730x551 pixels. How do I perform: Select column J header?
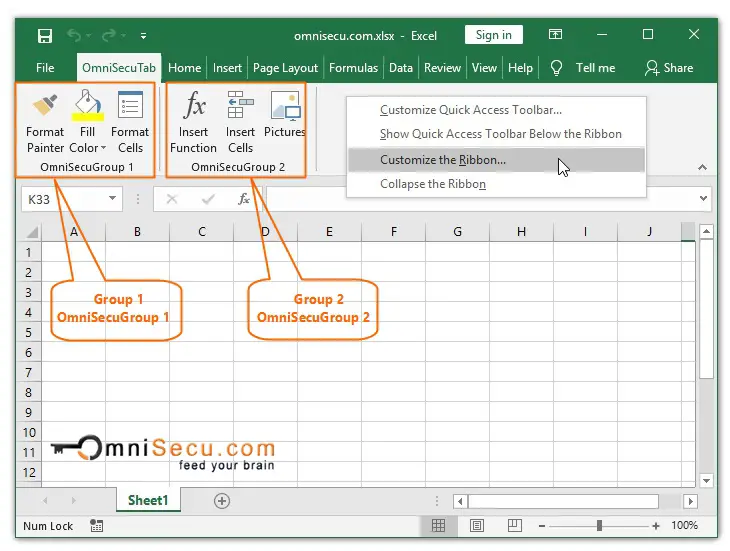click(649, 231)
